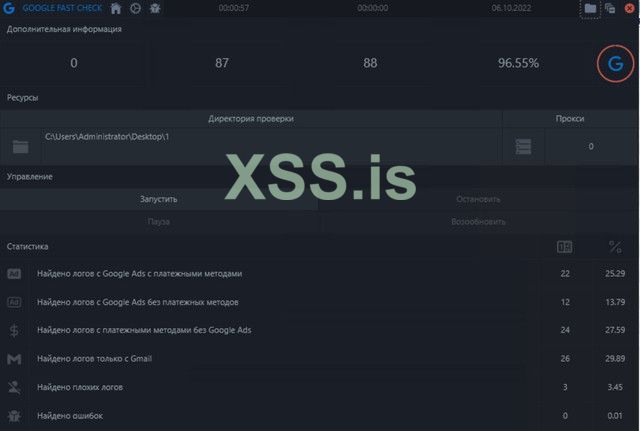Open the folder icon in top-right title bar
The width and height of the screenshot is (640, 431).
pos(590,8)
